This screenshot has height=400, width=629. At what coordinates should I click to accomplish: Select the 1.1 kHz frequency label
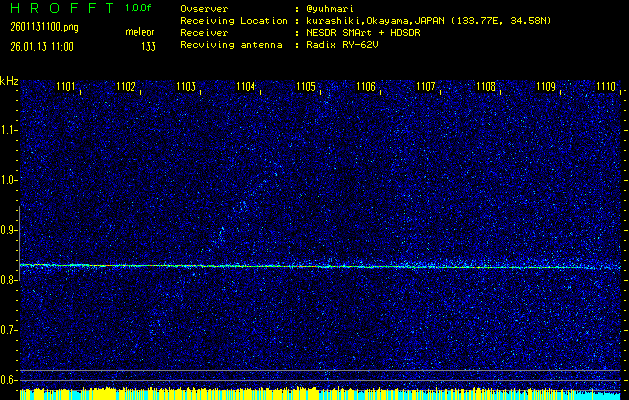point(9,130)
